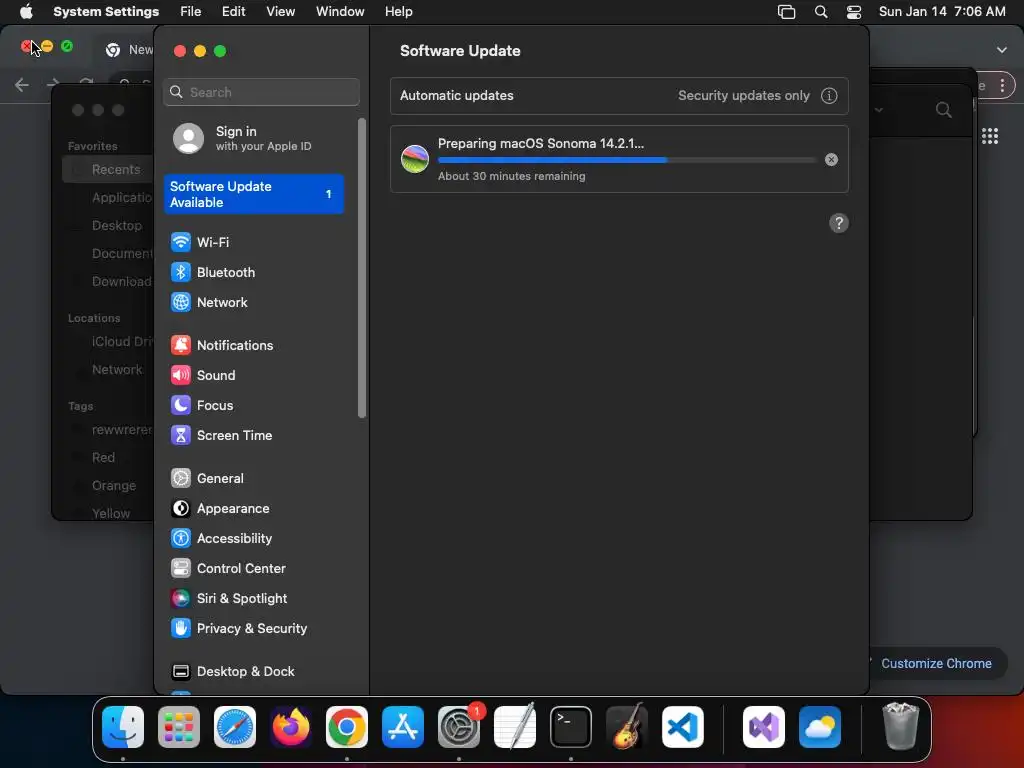Click Finder window search magnifier
Screen dimensions: 1024x768
(944, 110)
